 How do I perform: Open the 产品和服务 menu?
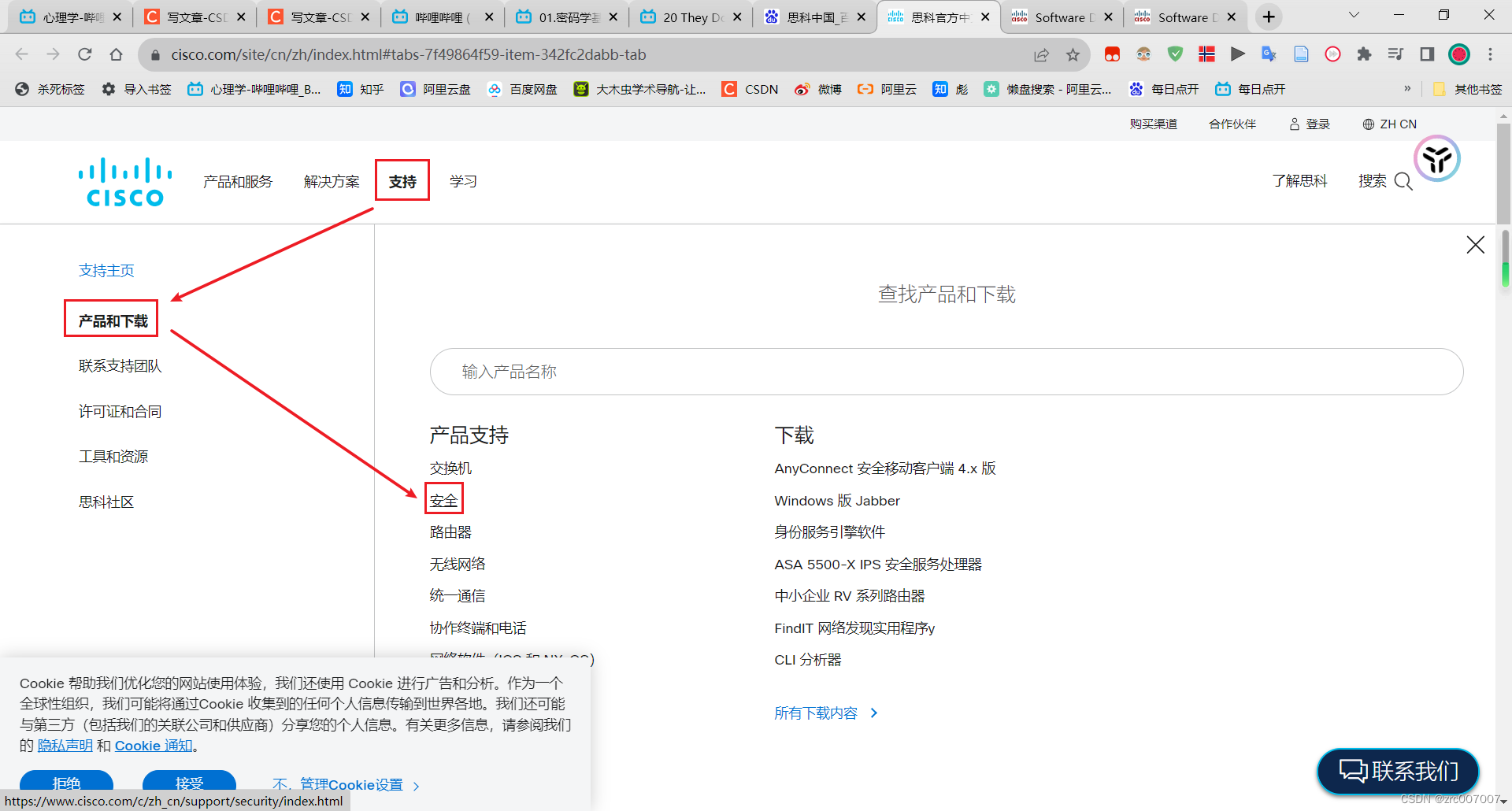point(237,182)
